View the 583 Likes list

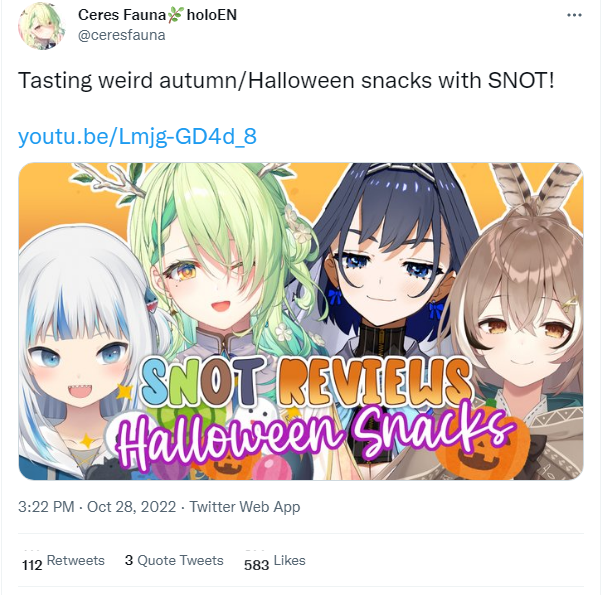tap(275, 562)
